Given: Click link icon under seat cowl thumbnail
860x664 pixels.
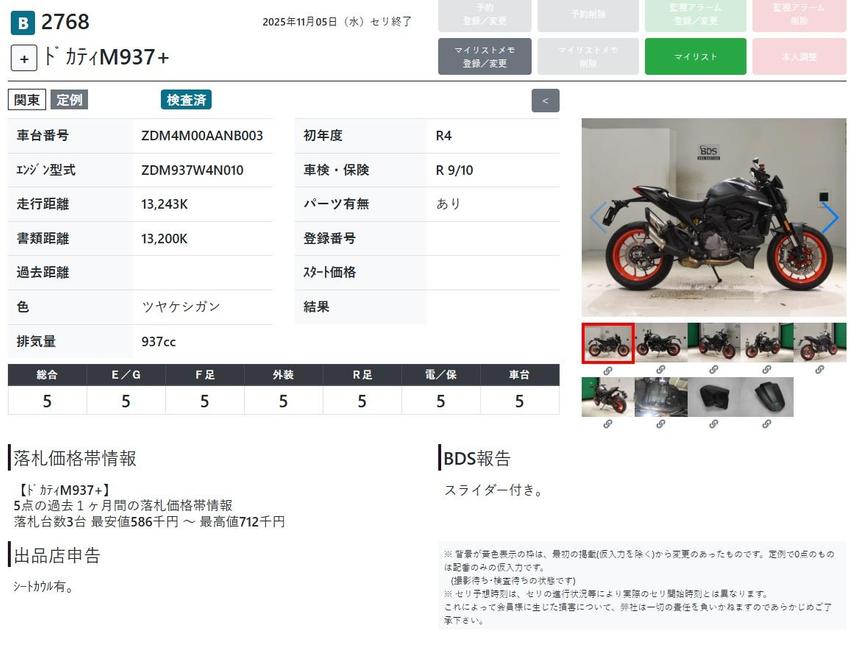Looking at the screenshot, I should (767, 424).
